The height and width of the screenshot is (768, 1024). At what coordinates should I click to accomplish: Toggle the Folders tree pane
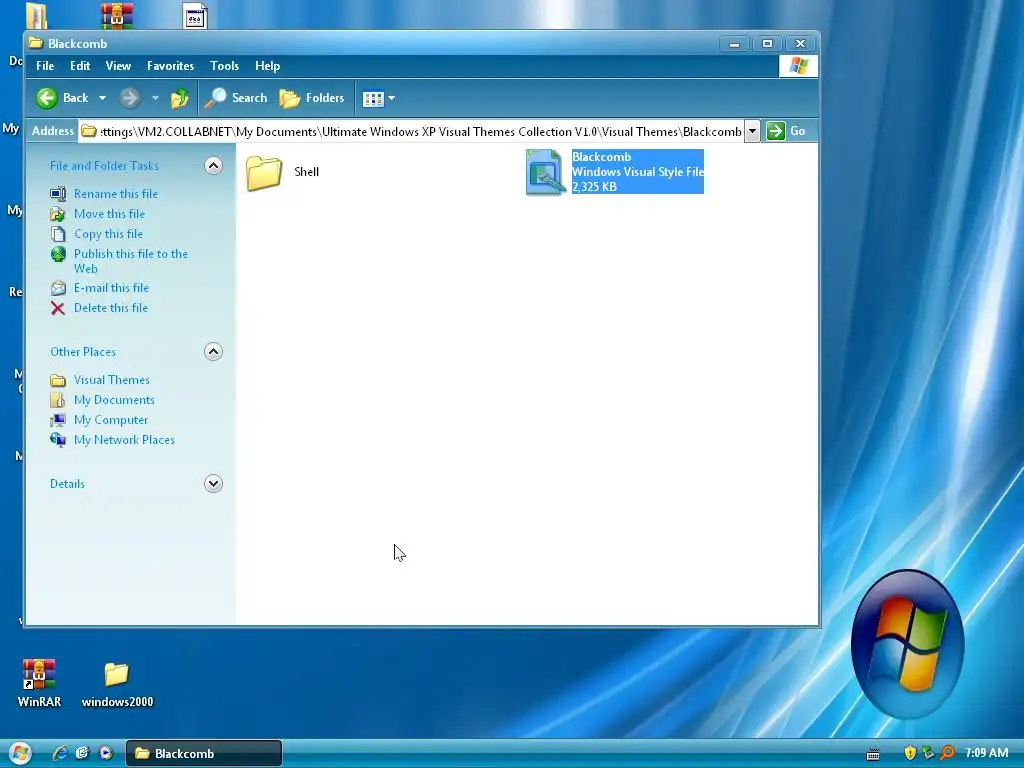click(312, 98)
